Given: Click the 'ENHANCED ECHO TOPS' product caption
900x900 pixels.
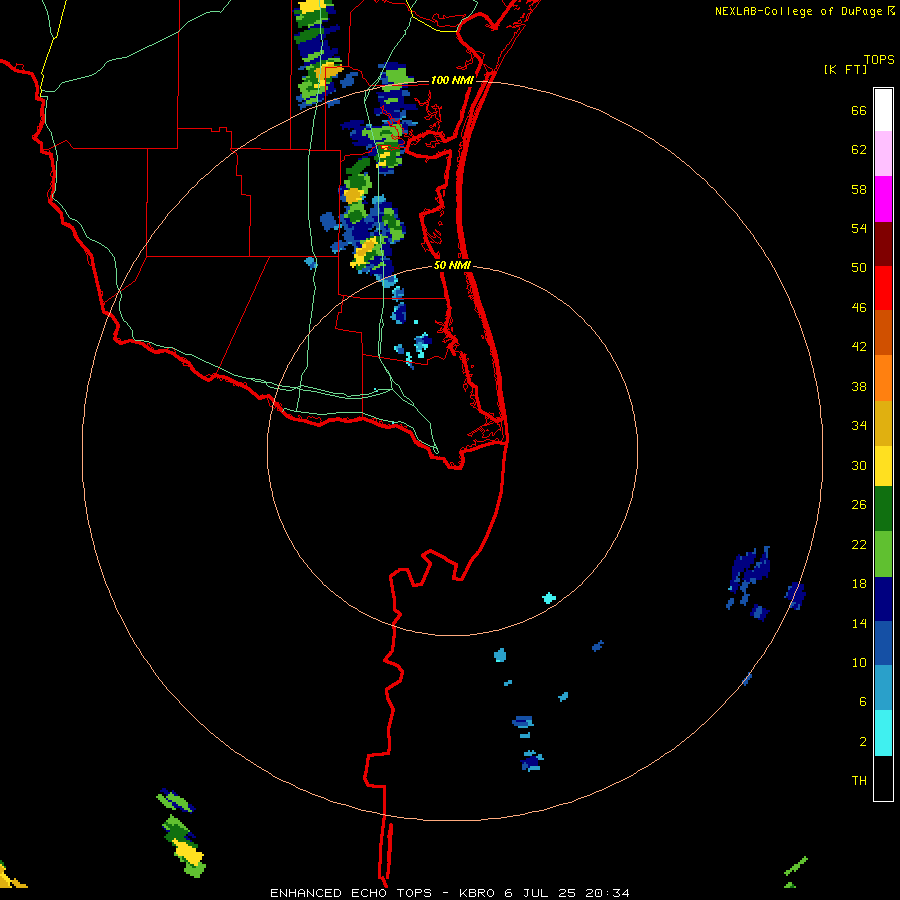Looking at the screenshot, I should coord(351,893).
